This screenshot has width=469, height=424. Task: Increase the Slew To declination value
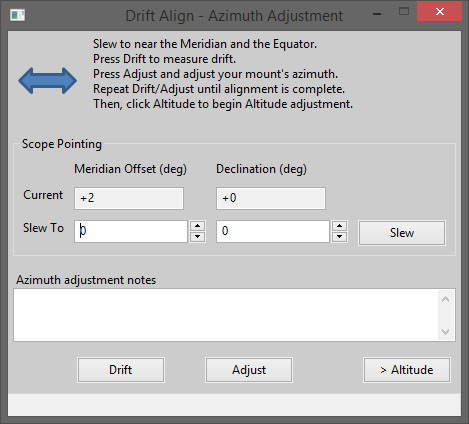coord(340,226)
